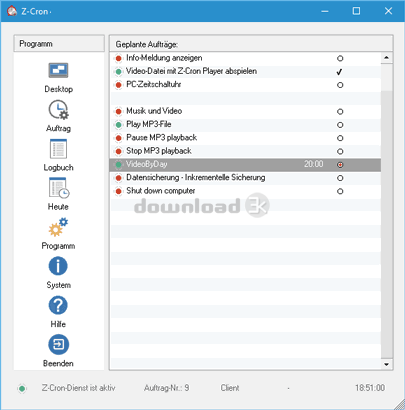Click the scrollbar down arrow
Screen dimensions: 405x410
tap(386, 364)
